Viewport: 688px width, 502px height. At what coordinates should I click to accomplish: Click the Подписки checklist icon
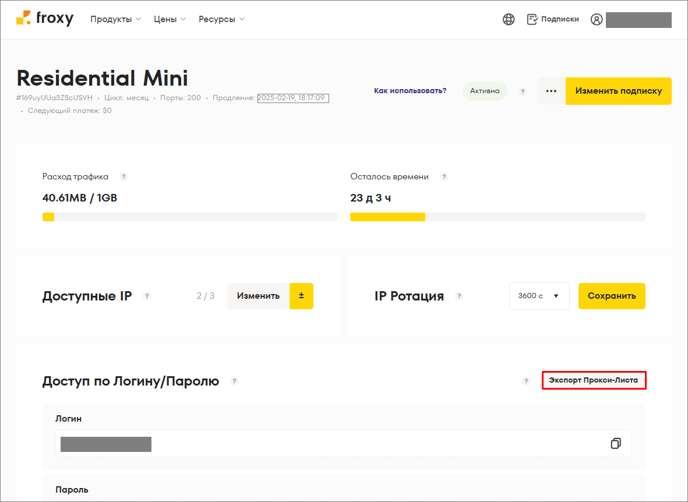532,19
